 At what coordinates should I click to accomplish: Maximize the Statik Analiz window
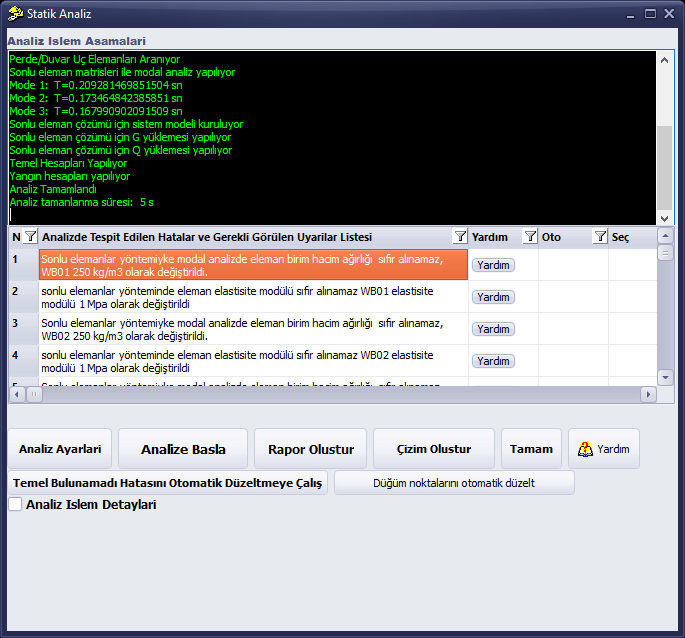click(650, 14)
